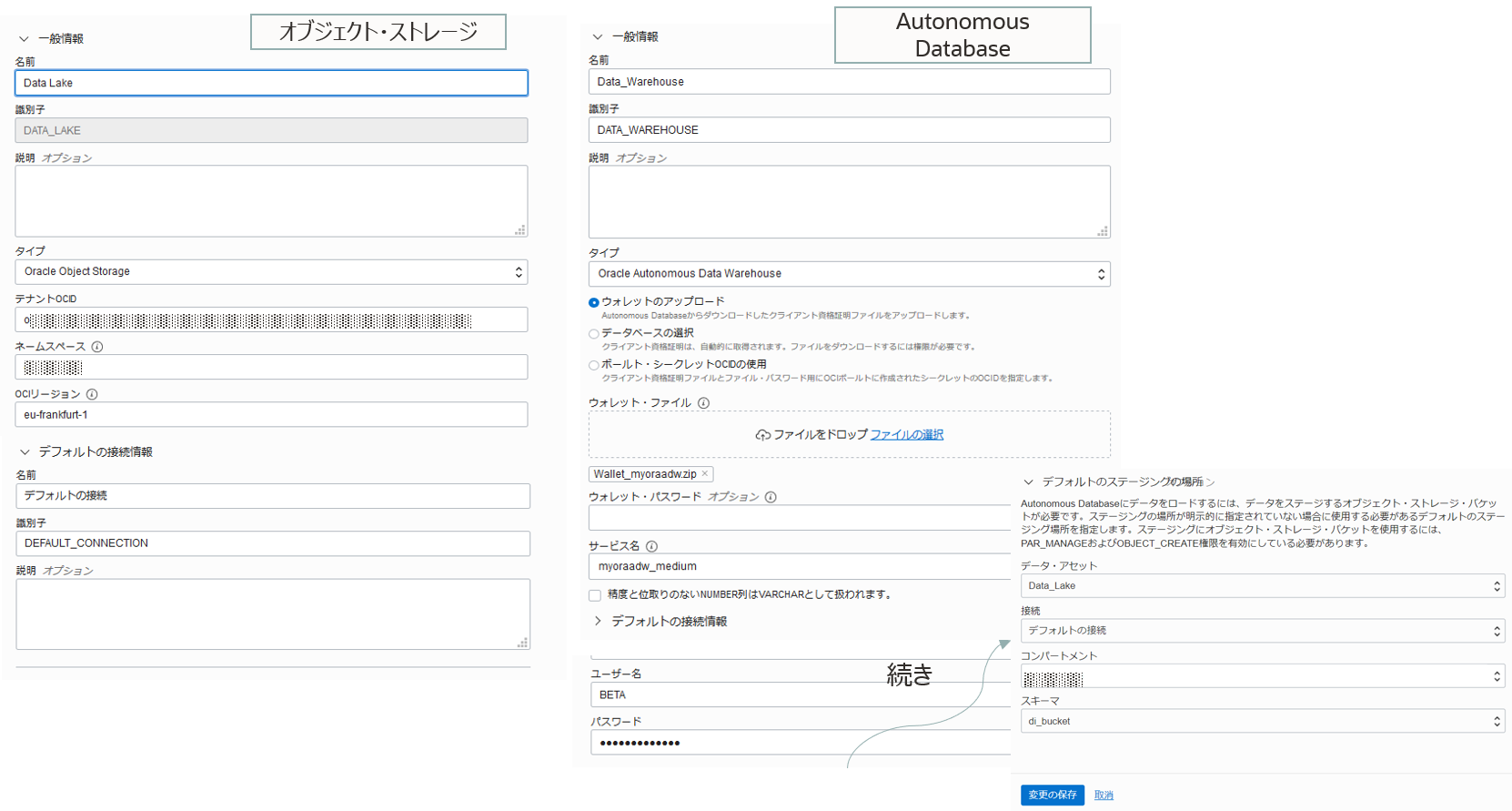This screenshot has width=1512, height=811.
Task: Click the Data Lake name input field
Action: (271, 83)
